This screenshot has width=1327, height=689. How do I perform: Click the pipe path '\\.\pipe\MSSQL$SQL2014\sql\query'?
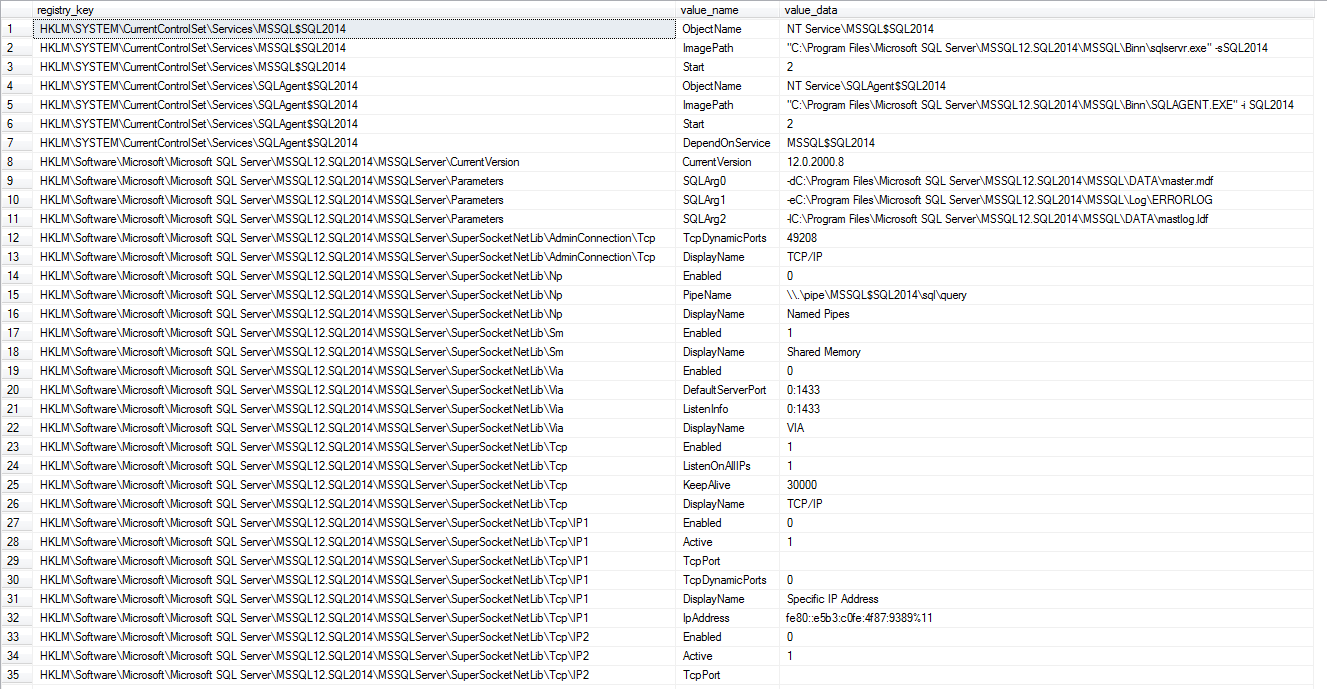[x=877, y=295]
